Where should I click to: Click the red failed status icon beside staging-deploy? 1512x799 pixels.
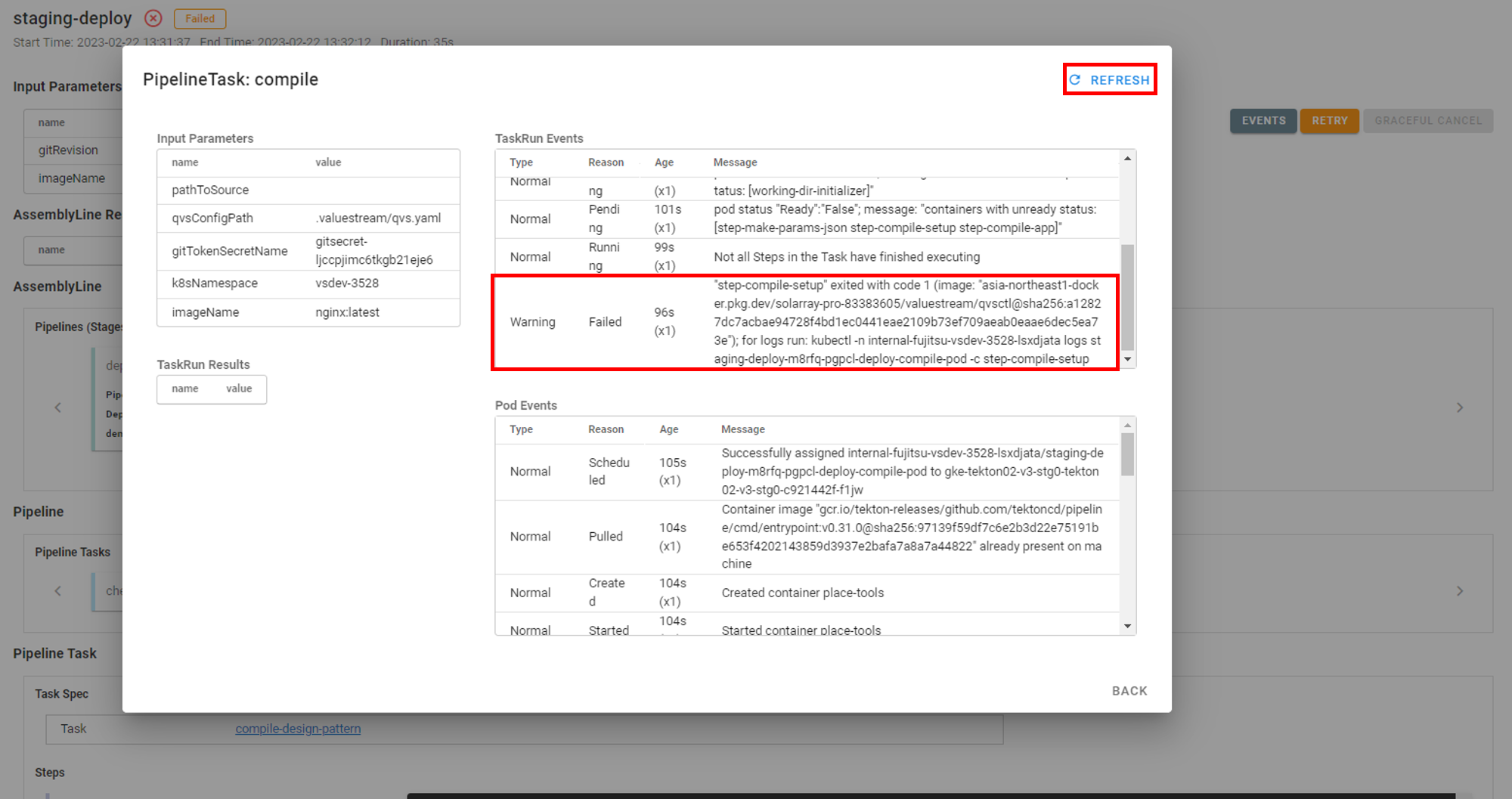tap(153, 18)
